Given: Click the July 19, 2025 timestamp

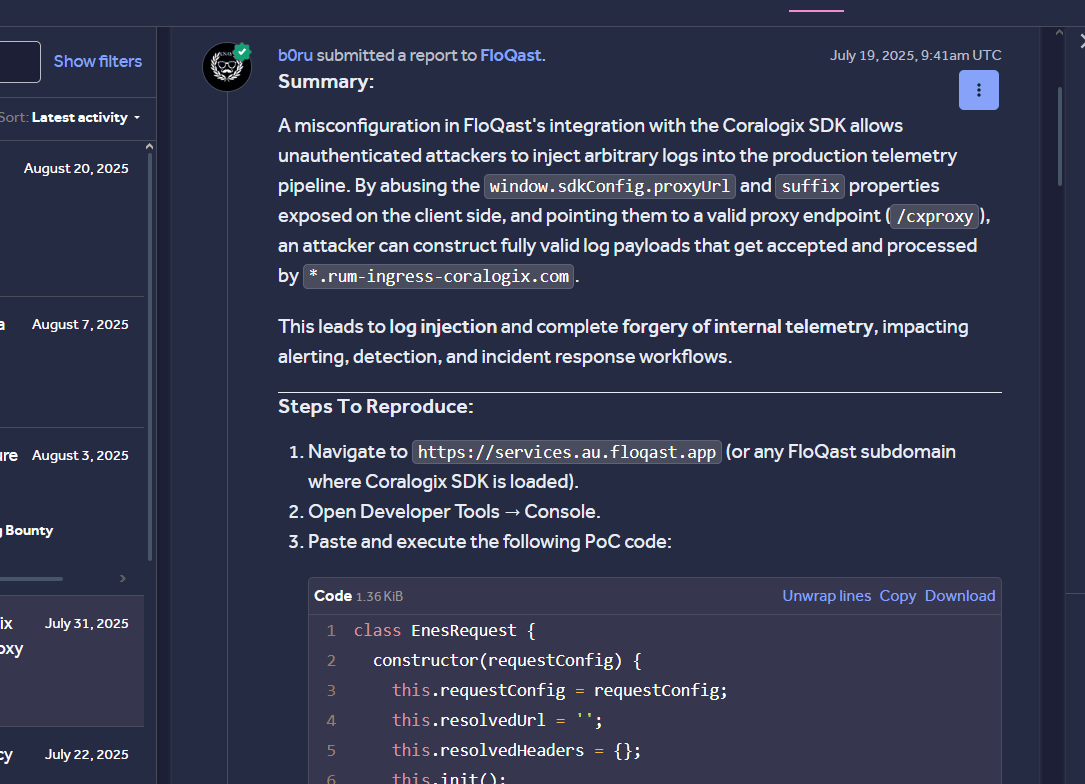Looking at the screenshot, I should coord(915,55).
